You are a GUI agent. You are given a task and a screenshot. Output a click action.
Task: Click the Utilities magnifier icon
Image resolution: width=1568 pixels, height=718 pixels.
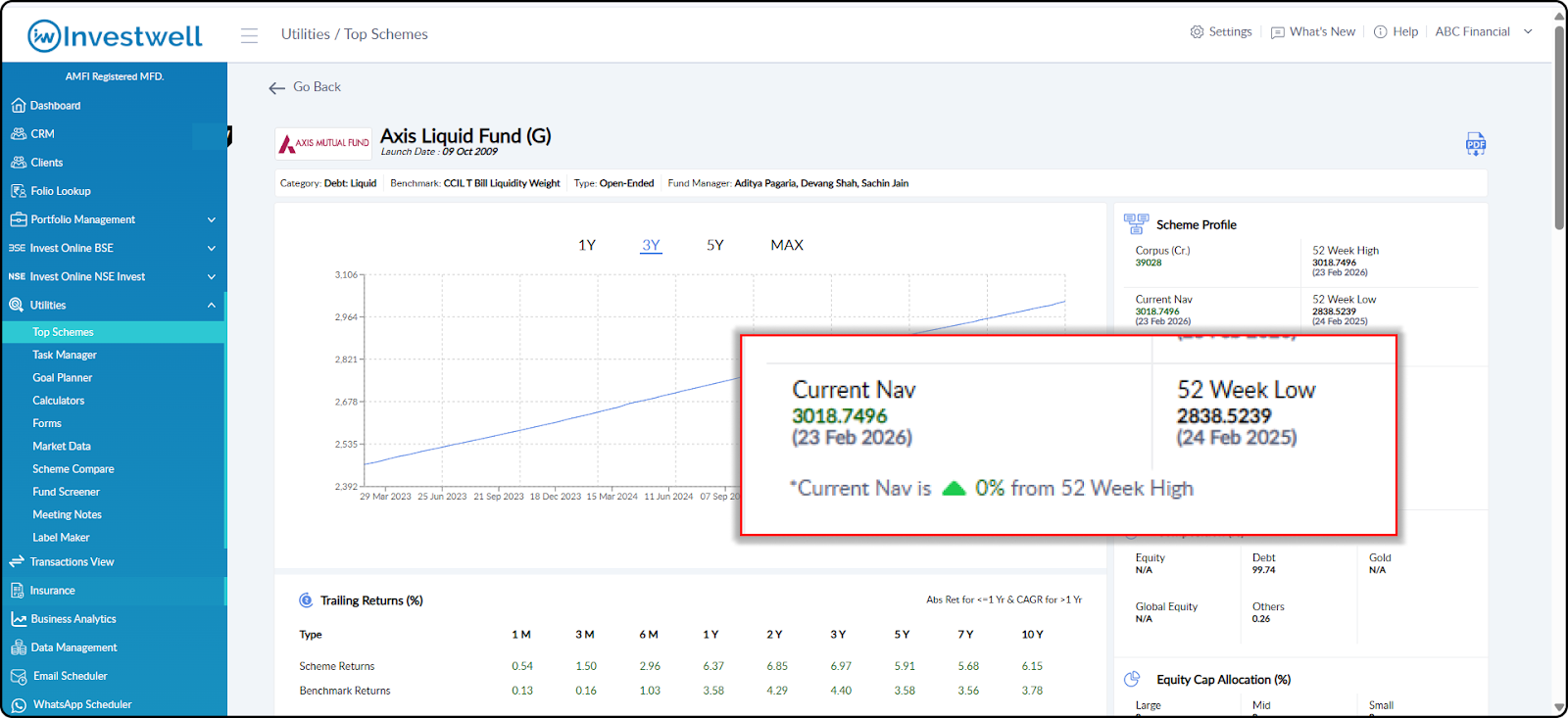coord(17,305)
